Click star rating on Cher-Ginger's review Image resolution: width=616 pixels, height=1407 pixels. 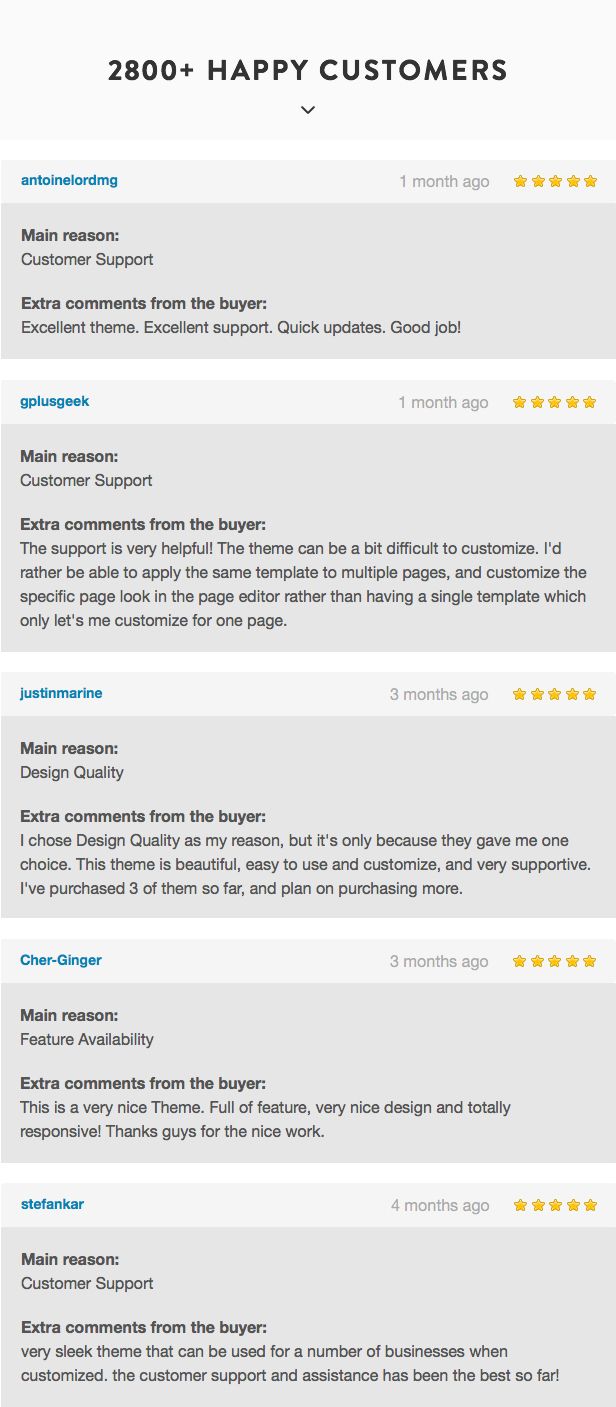[x=554, y=962]
